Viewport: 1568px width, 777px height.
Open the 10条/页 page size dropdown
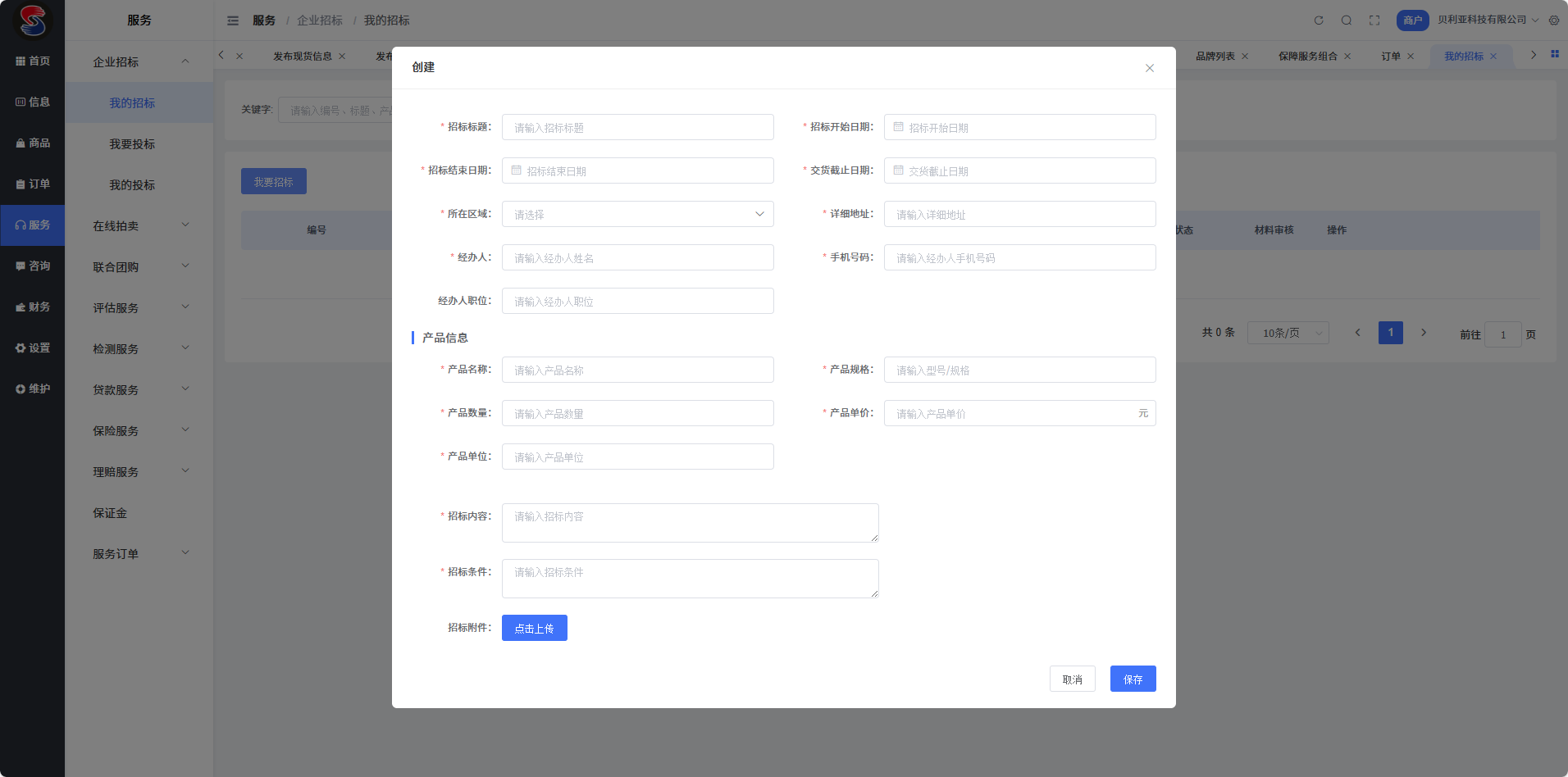coord(1288,333)
